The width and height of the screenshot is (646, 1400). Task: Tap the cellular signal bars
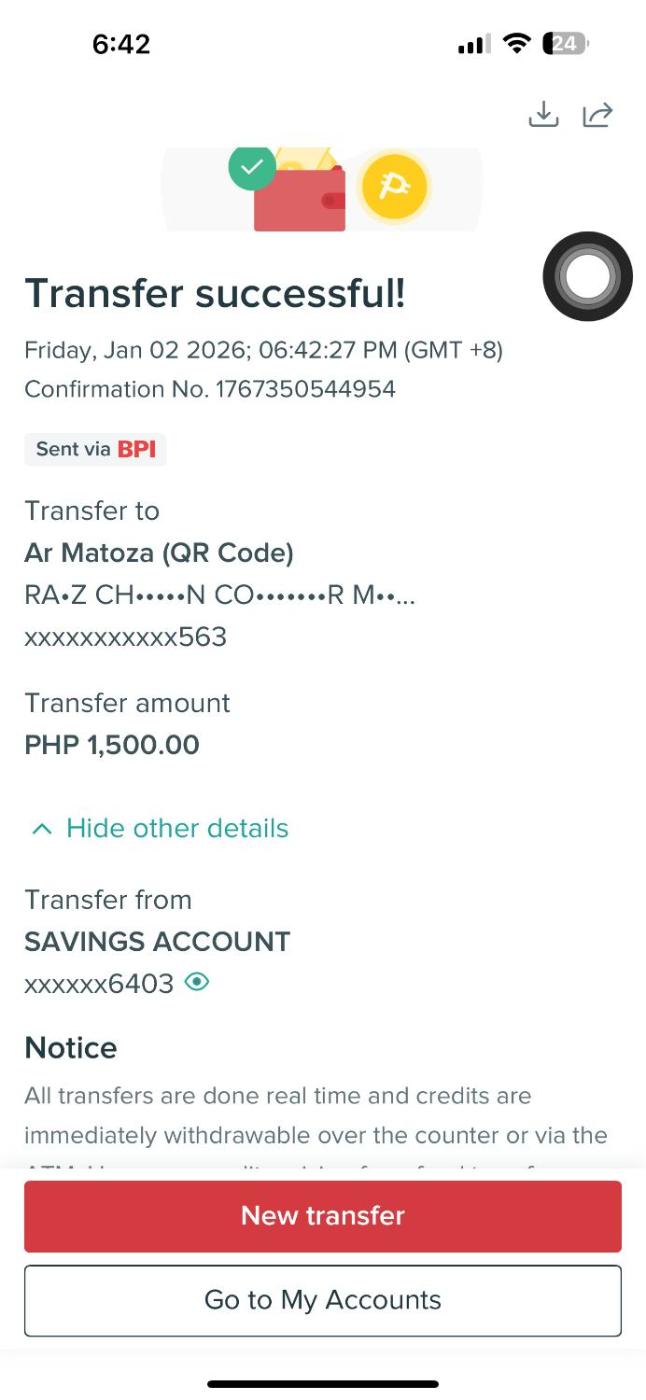pyautogui.click(x=473, y=44)
